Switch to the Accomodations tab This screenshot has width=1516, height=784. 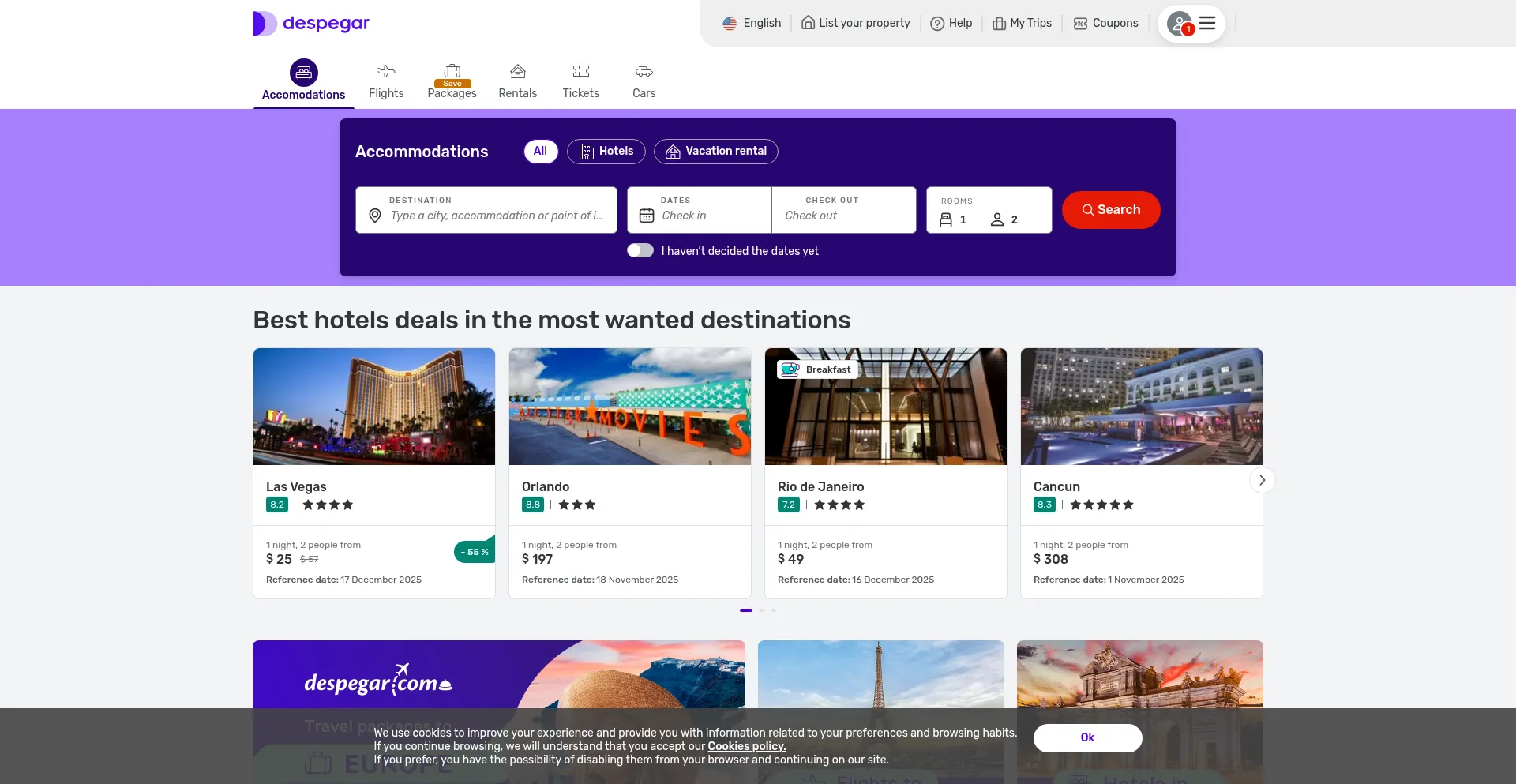pos(303,81)
